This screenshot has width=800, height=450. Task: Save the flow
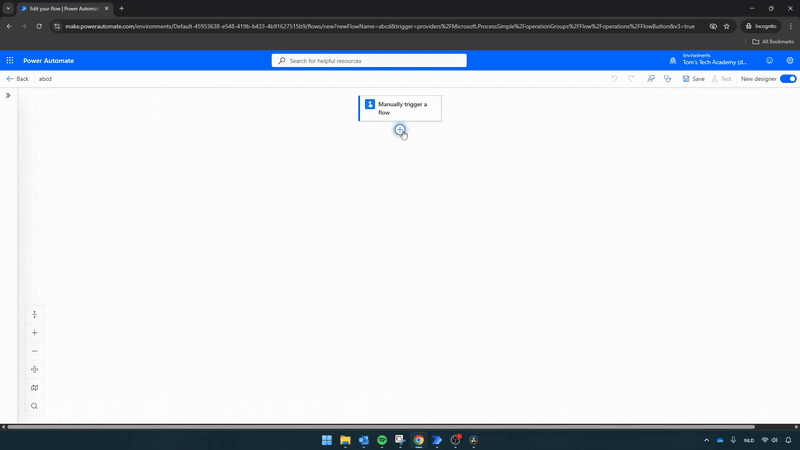693,78
